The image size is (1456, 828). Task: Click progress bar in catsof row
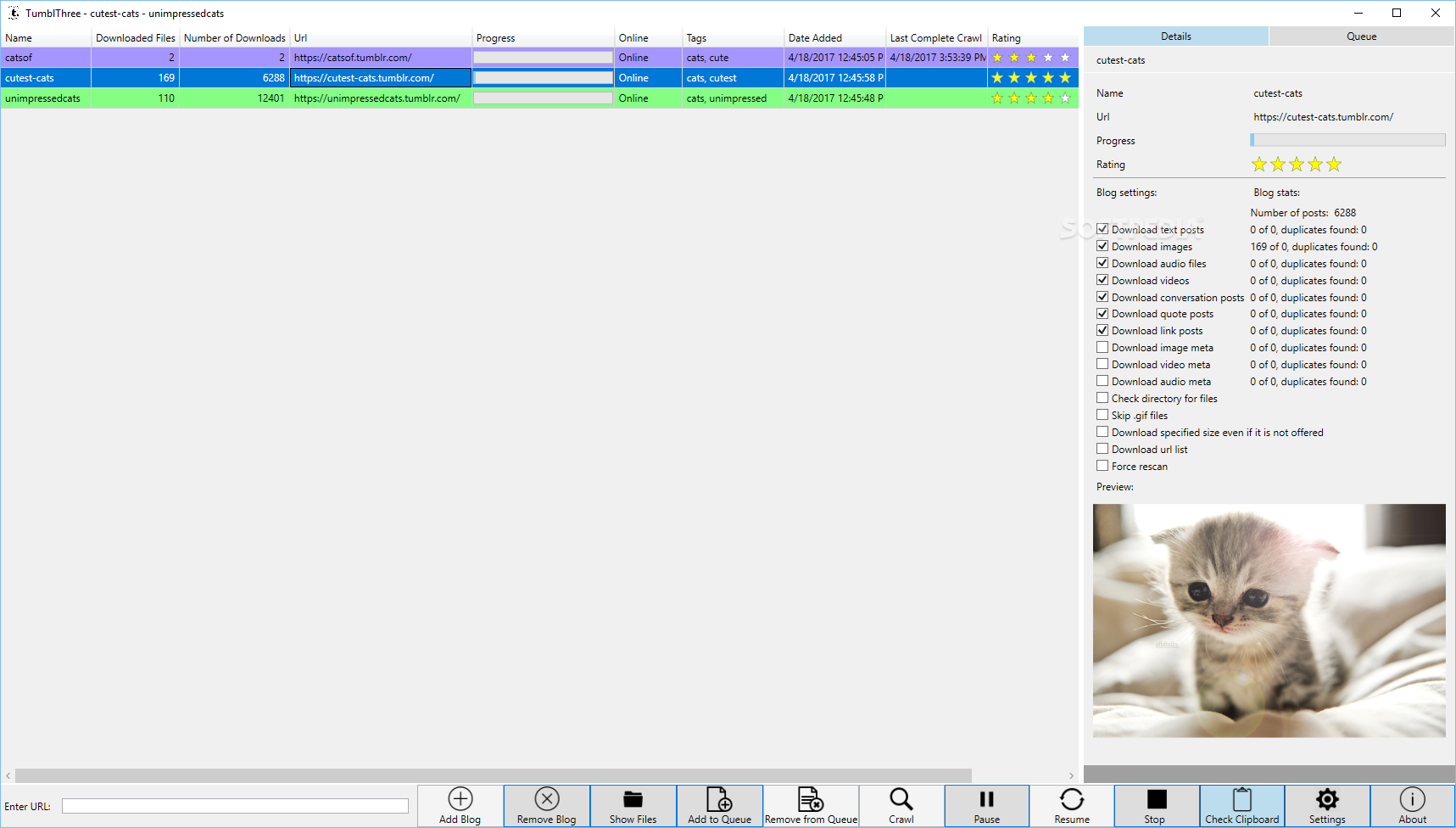[543, 58]
